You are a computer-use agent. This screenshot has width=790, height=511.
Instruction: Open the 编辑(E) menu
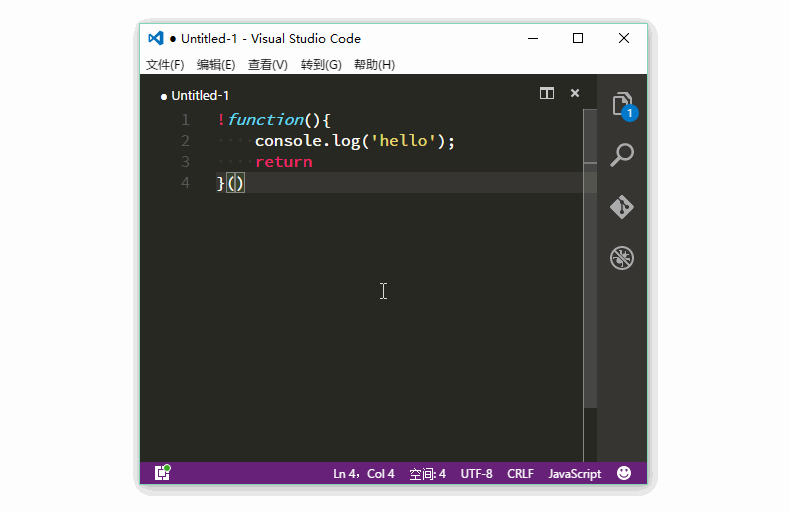click(216, 65)
